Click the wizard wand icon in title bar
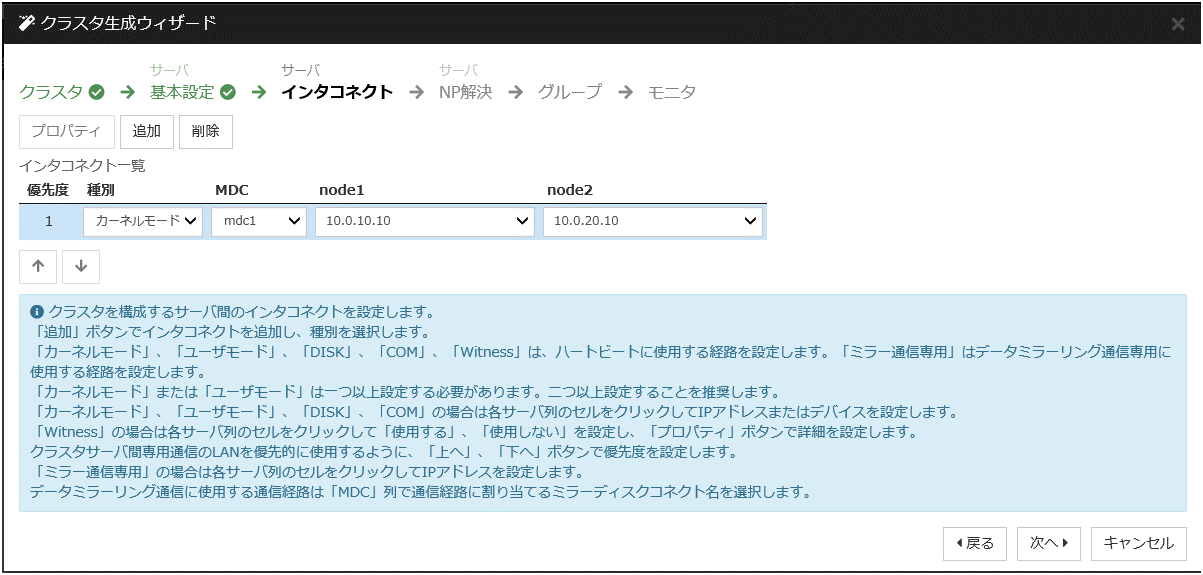The image size is (1203, 575). tap(27, 22)
